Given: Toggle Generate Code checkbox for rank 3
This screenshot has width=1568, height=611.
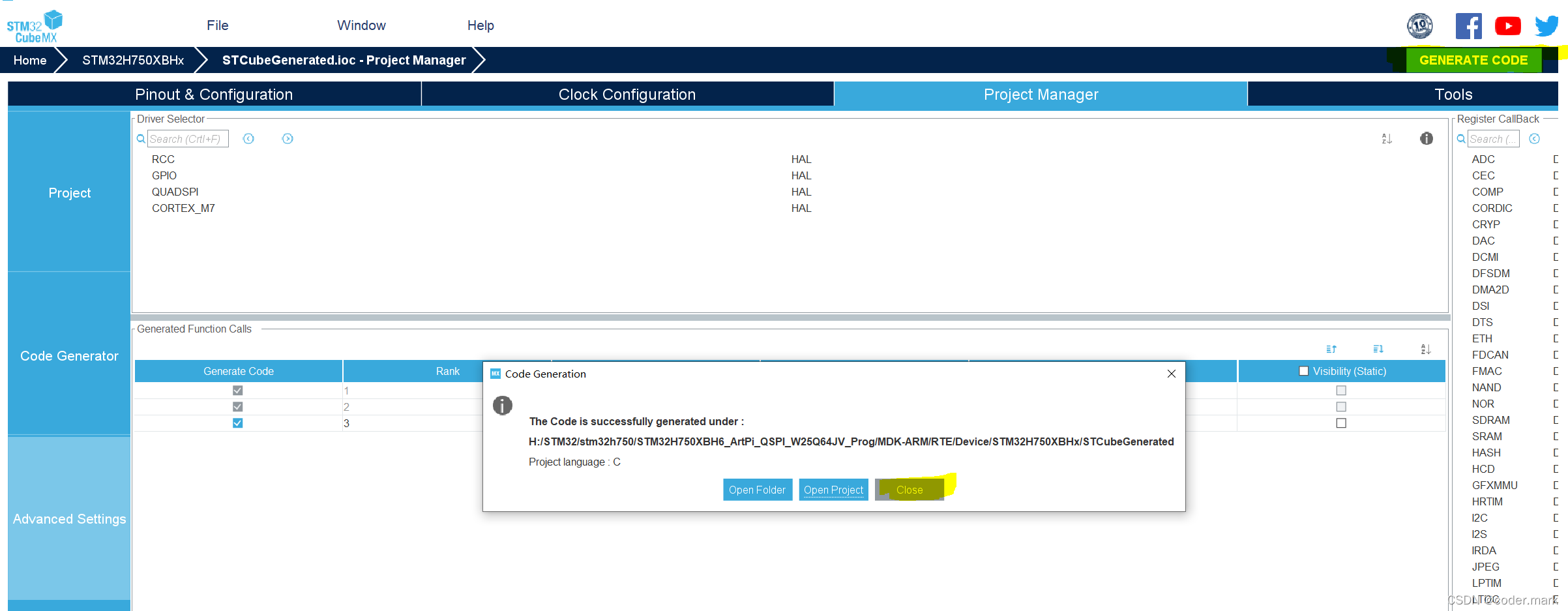Looking at the screenshot, I should coord(238,423).
